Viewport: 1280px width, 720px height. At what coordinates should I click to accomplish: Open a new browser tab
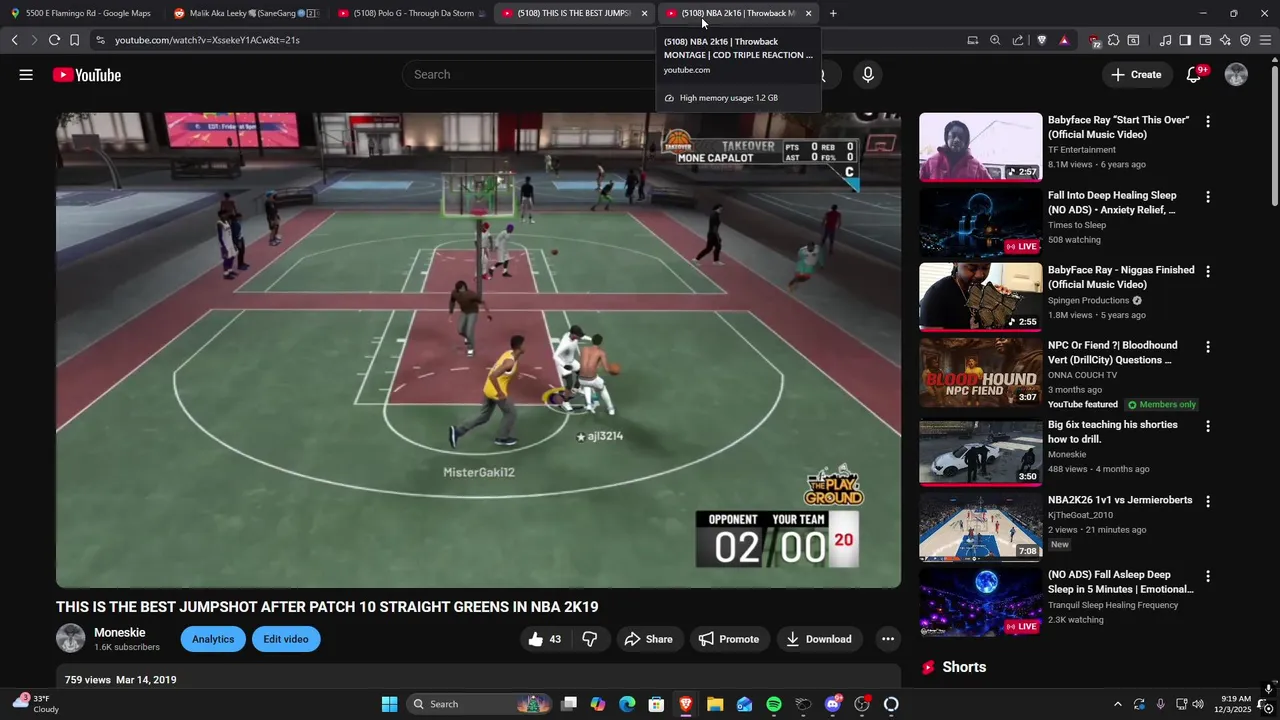tap(833, 13)
